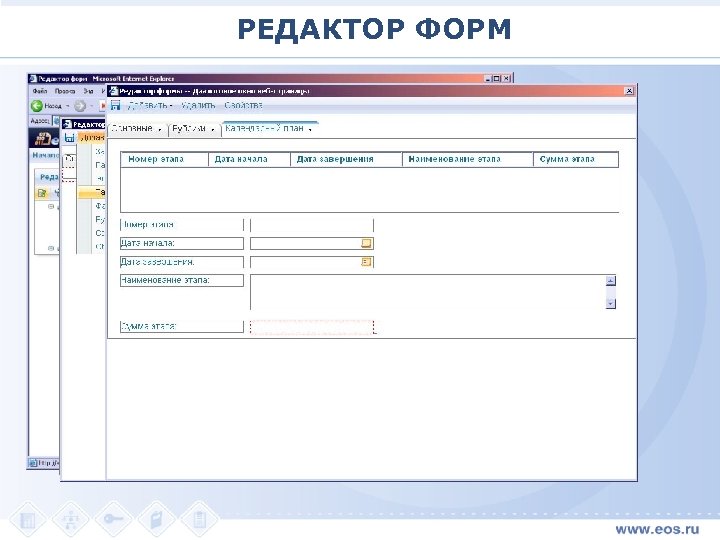Viewport: 720px width, 540px height.
Task: Click save icon in the background Редактор window
Action: point(69,137)
